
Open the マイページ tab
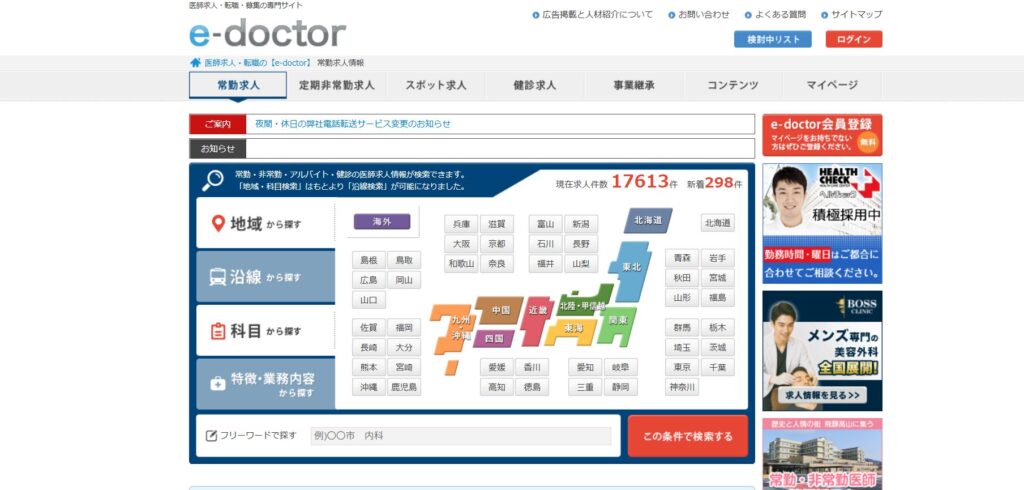[832, 85]
